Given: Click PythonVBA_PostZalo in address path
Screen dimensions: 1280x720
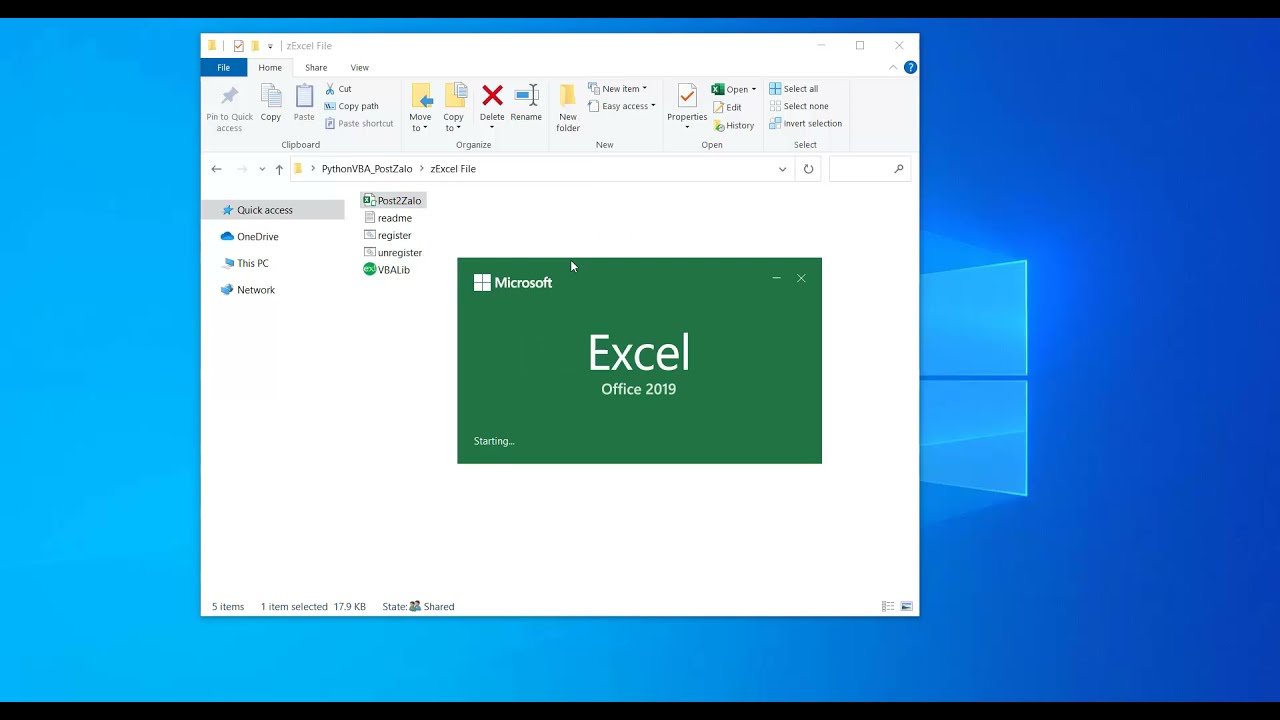Looking at the screenshot, I should (x=367, y=169).
